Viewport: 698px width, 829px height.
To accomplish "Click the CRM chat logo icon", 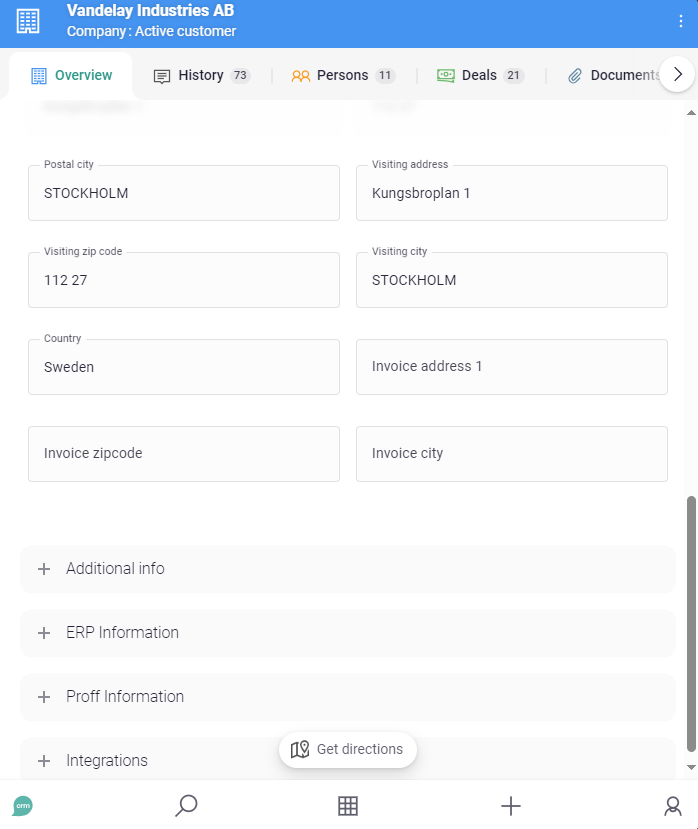I will pos(22,805).
